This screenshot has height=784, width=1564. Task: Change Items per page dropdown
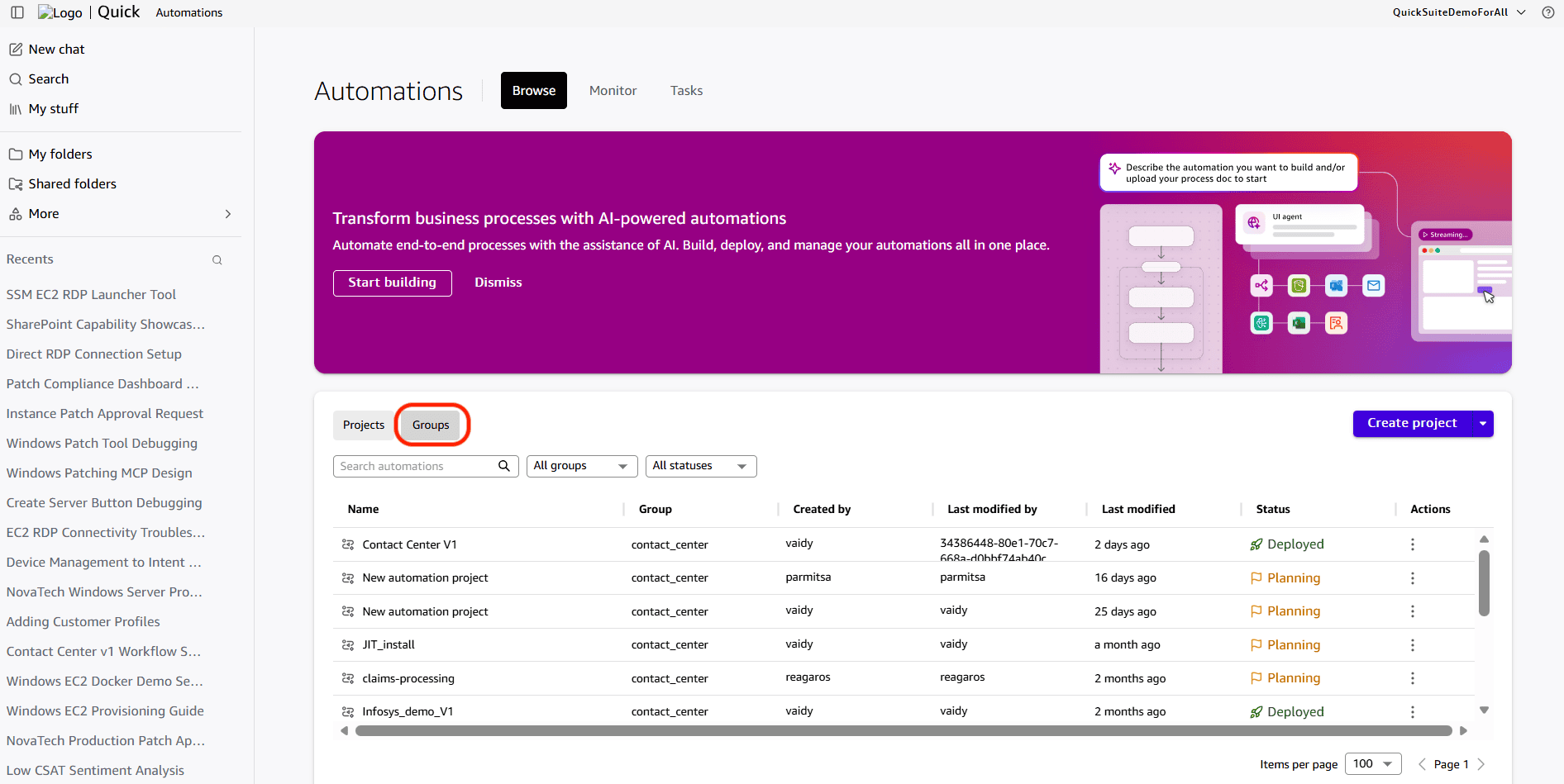[x=1373, y=764]
